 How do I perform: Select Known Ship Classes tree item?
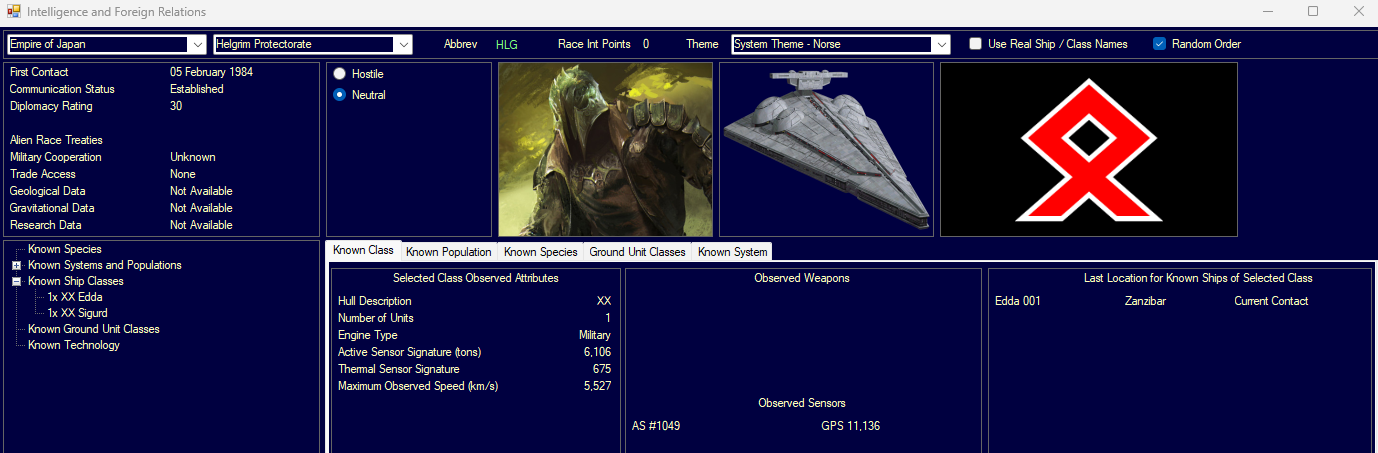tap(76, 281)
